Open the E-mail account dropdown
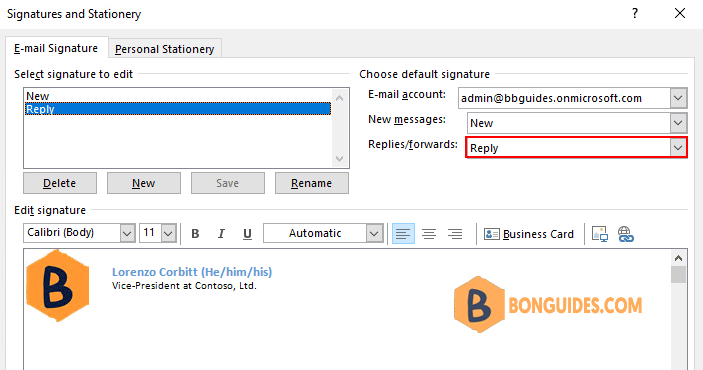Viewport: 703px width, 370px height. coord(678,98)
